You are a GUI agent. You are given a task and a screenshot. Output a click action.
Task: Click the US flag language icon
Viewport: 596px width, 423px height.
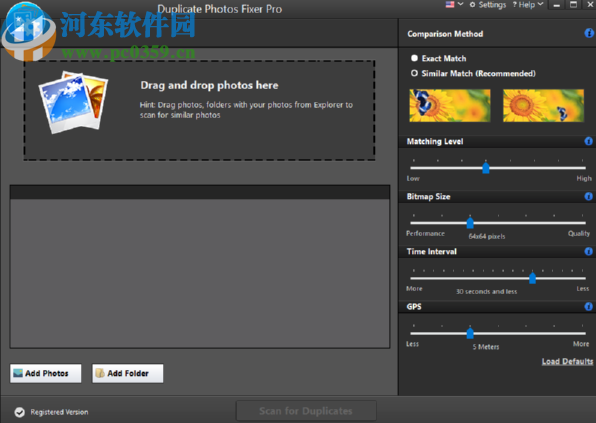pos(450,5)
